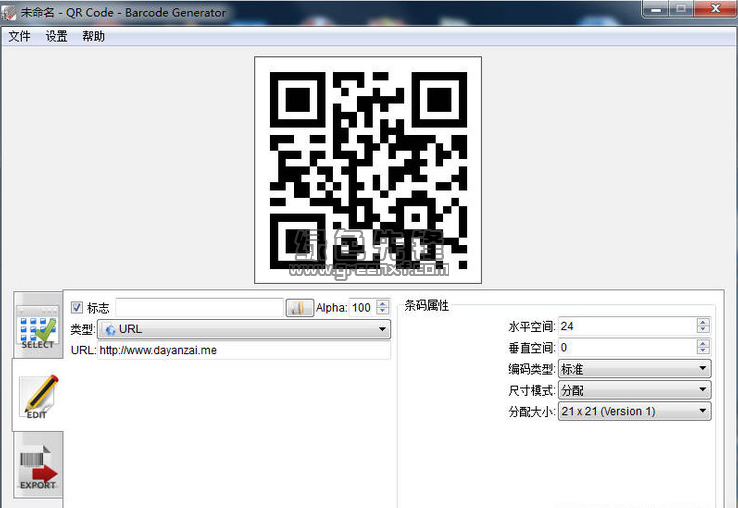Screen dimensions: 738x508
Task: Increase Alpha value with up arrow
Action: click(x=383, y=304)
